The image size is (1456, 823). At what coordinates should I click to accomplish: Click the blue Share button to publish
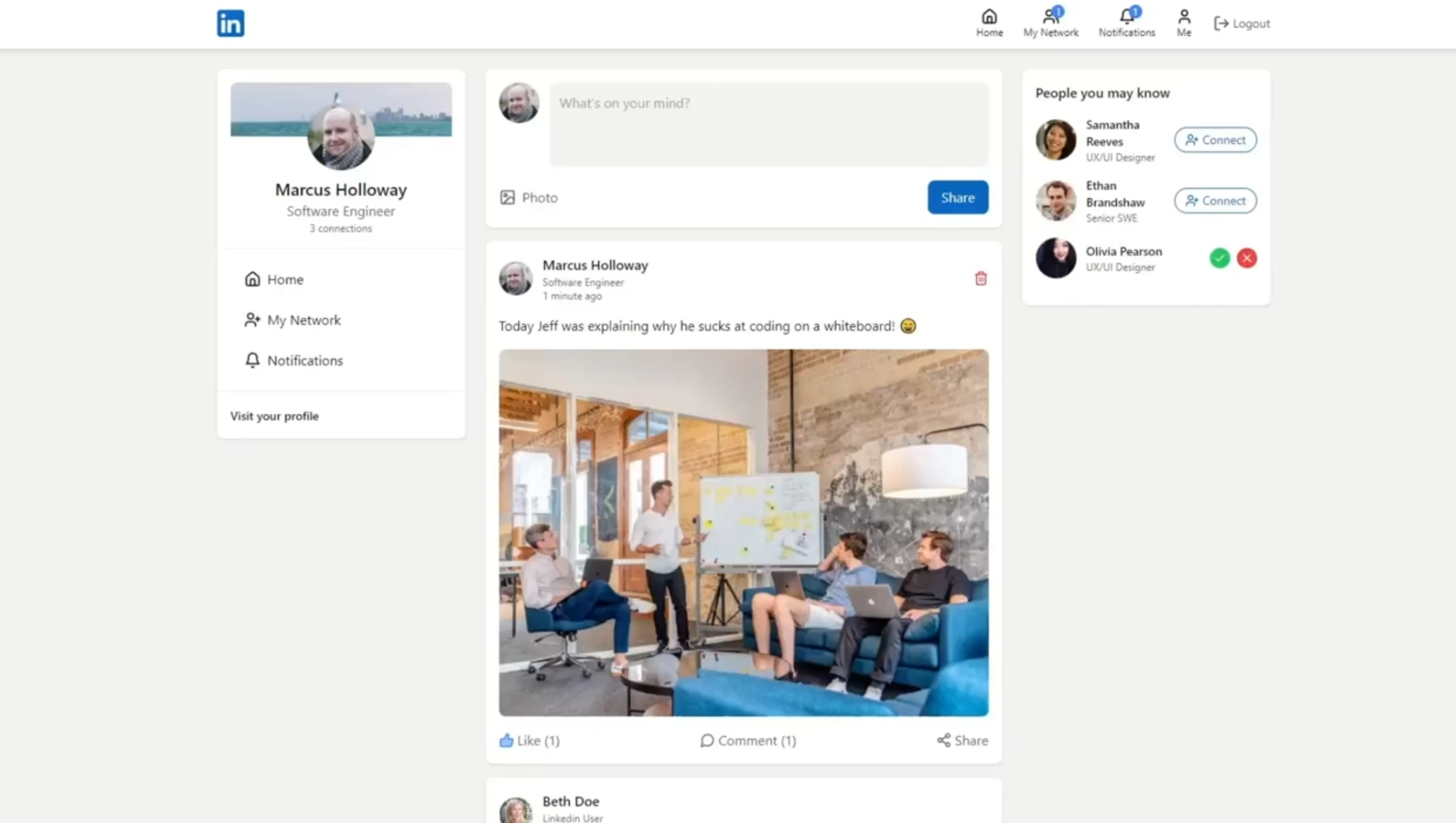click(x=957, y=197)
